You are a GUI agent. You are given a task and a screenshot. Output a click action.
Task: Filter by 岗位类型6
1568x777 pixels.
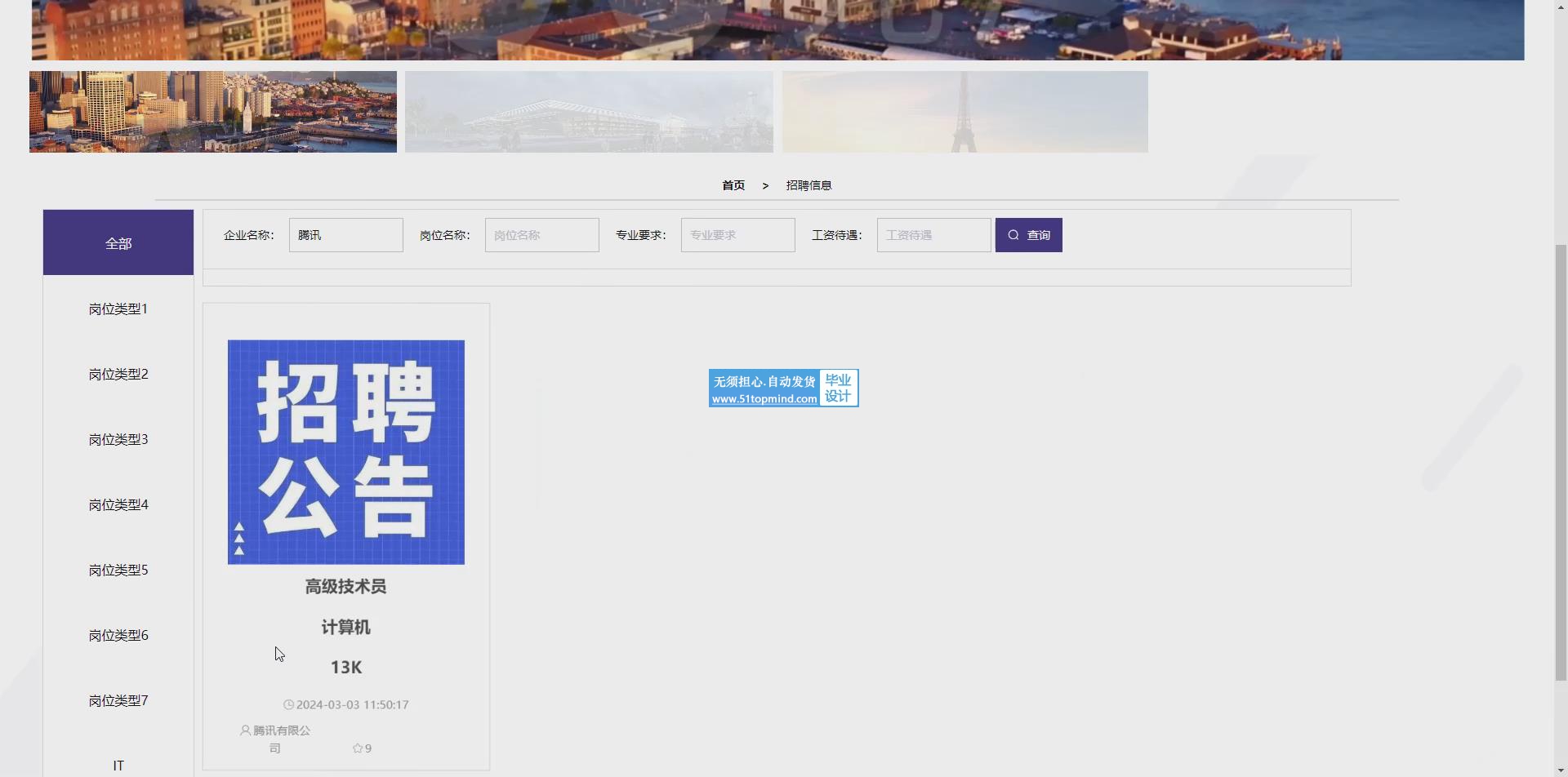click(118, 635)
